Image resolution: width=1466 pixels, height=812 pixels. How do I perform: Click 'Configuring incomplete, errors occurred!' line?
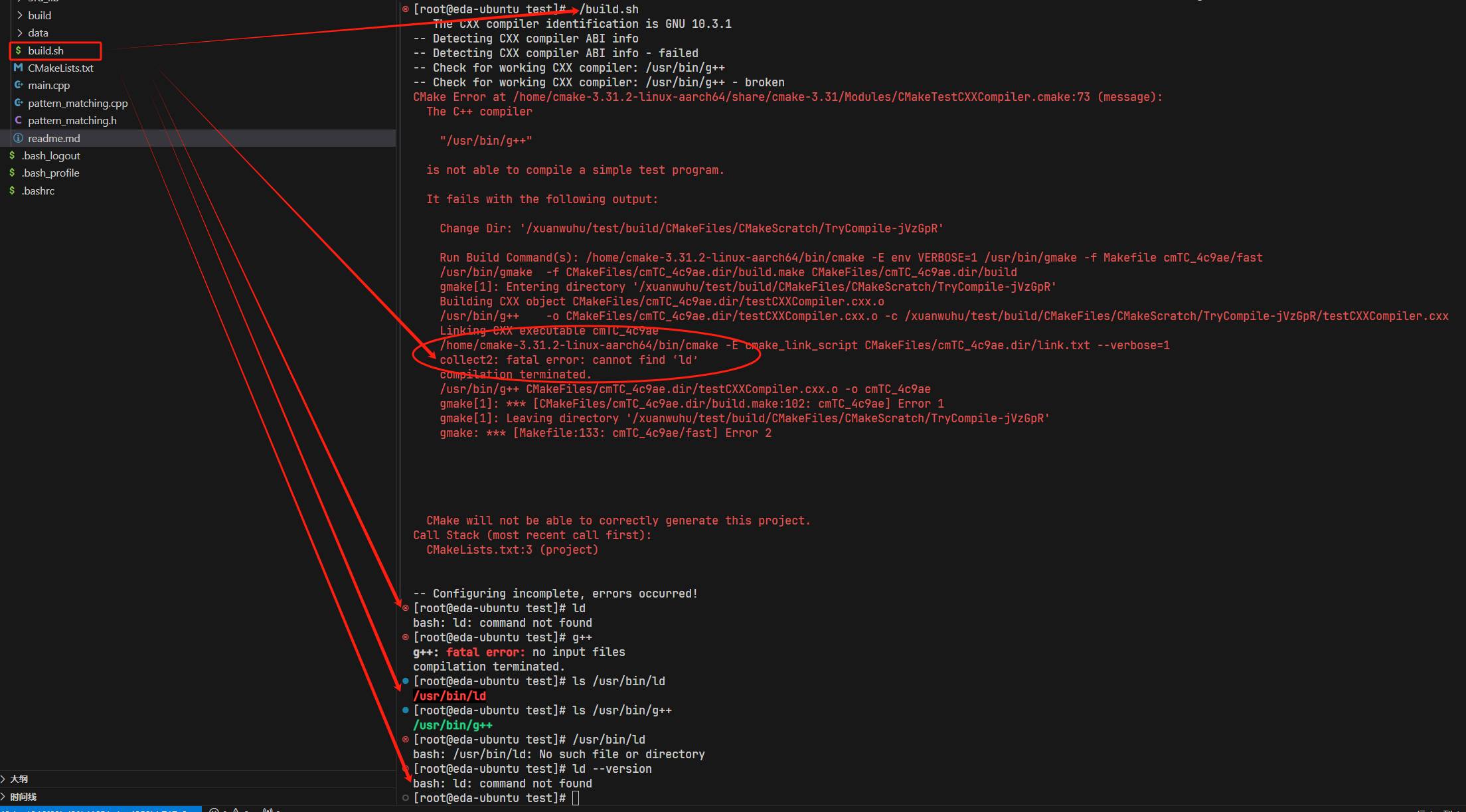556,594
